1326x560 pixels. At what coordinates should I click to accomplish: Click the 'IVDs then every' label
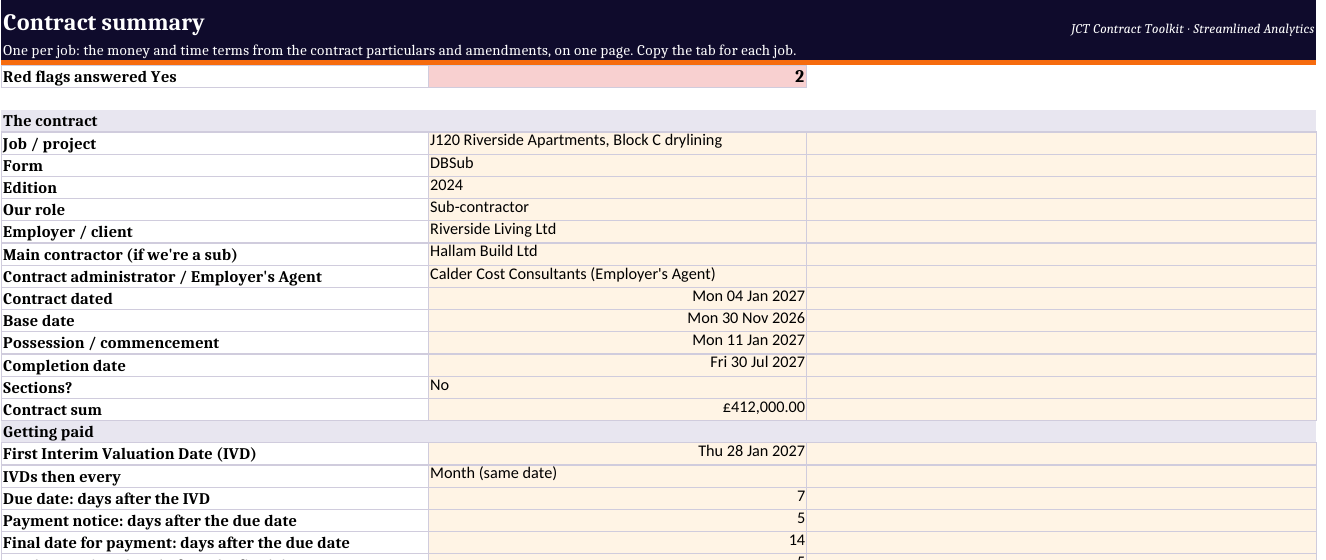click(x=215, y=476)
